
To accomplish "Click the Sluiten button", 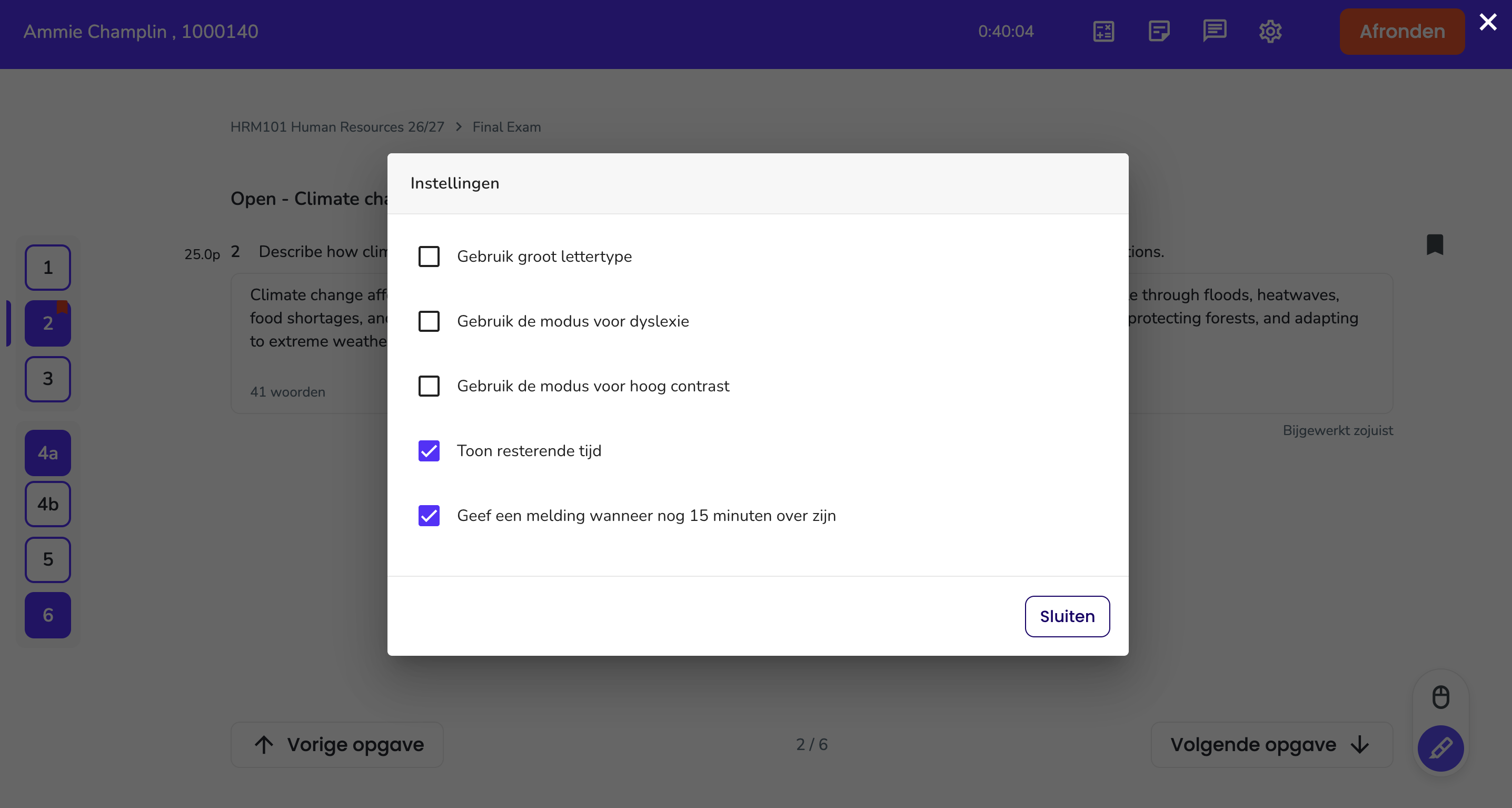I will (x=1067, y=616).
